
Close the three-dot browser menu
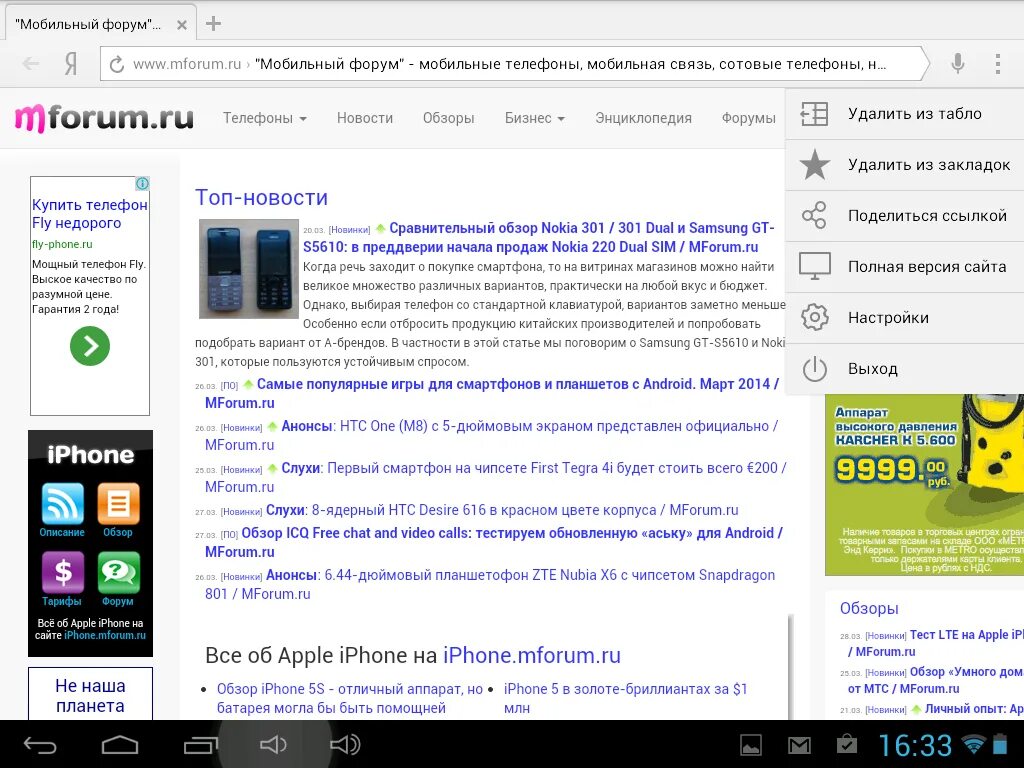(997, 63)
